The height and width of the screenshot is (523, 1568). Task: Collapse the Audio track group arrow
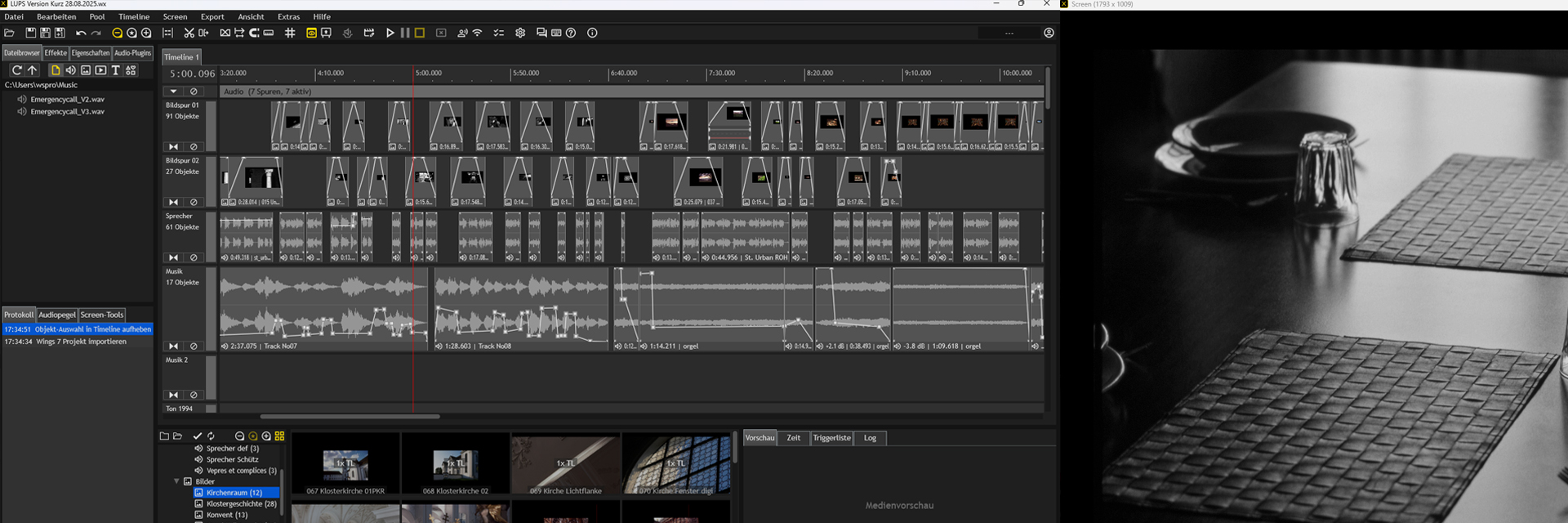[174, 92]
